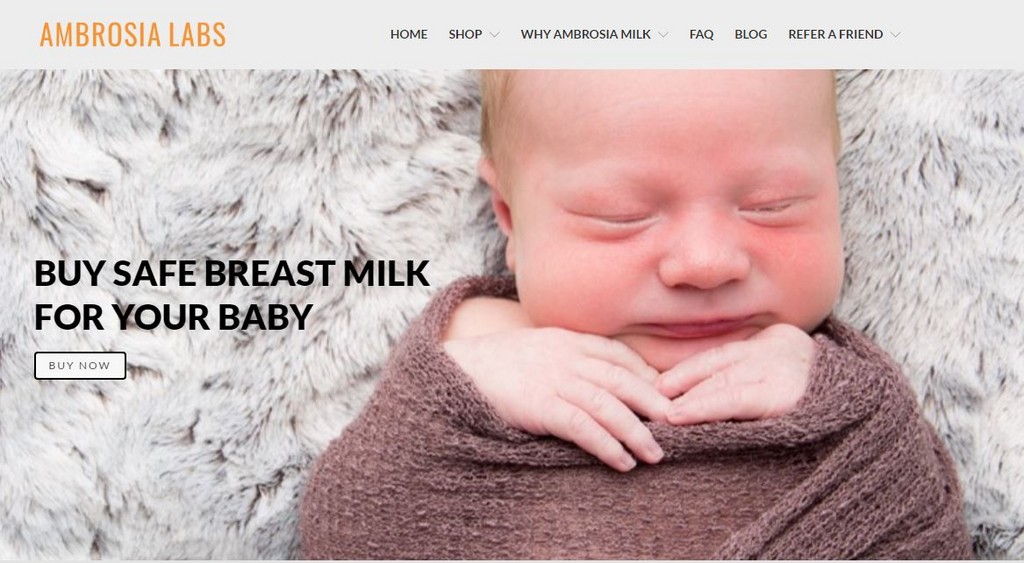Expand the chevron next to Shop
The height and width of the screenshot is (563, 1024).
coord(494,35)
